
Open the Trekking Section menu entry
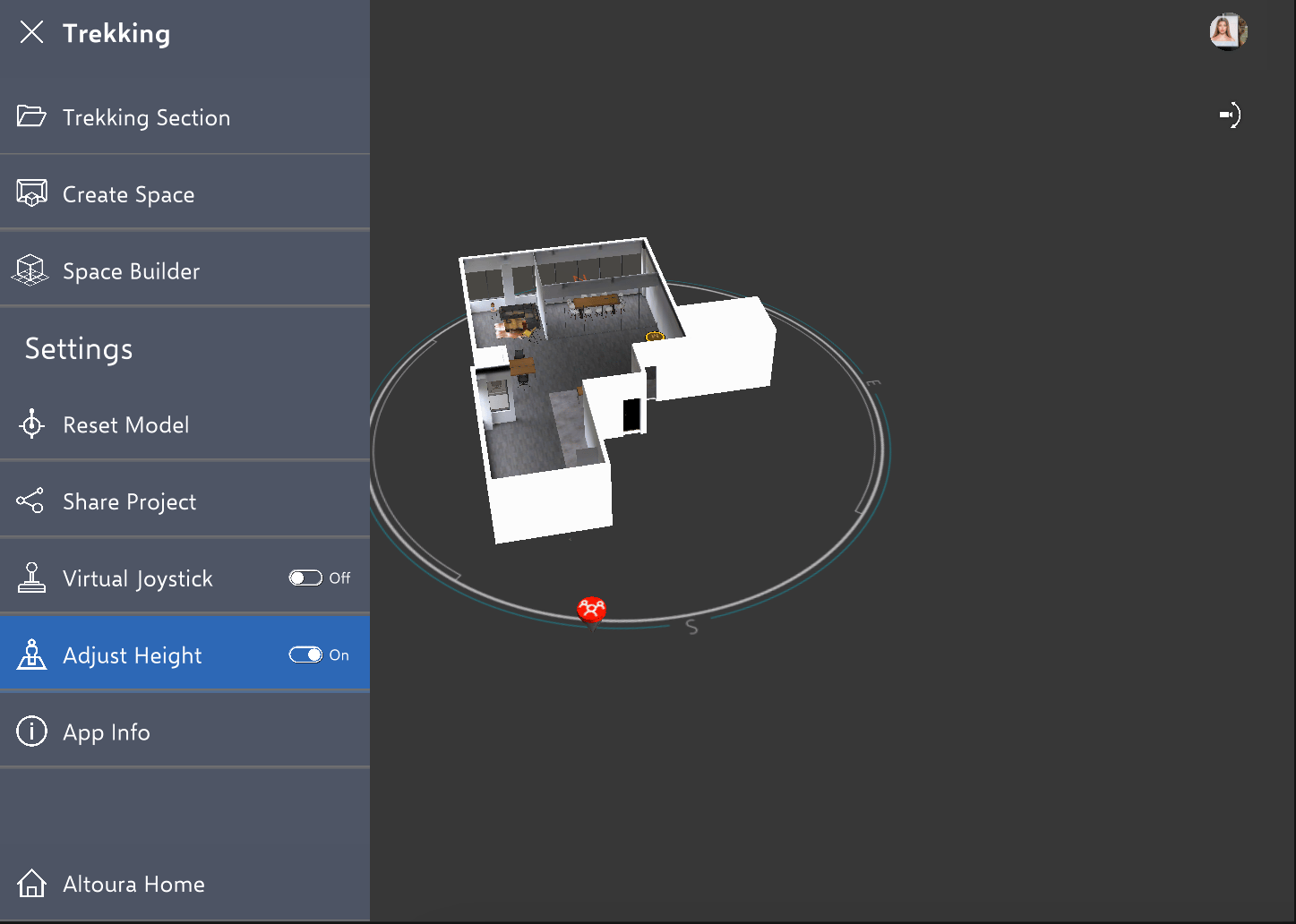coord(185,117)
